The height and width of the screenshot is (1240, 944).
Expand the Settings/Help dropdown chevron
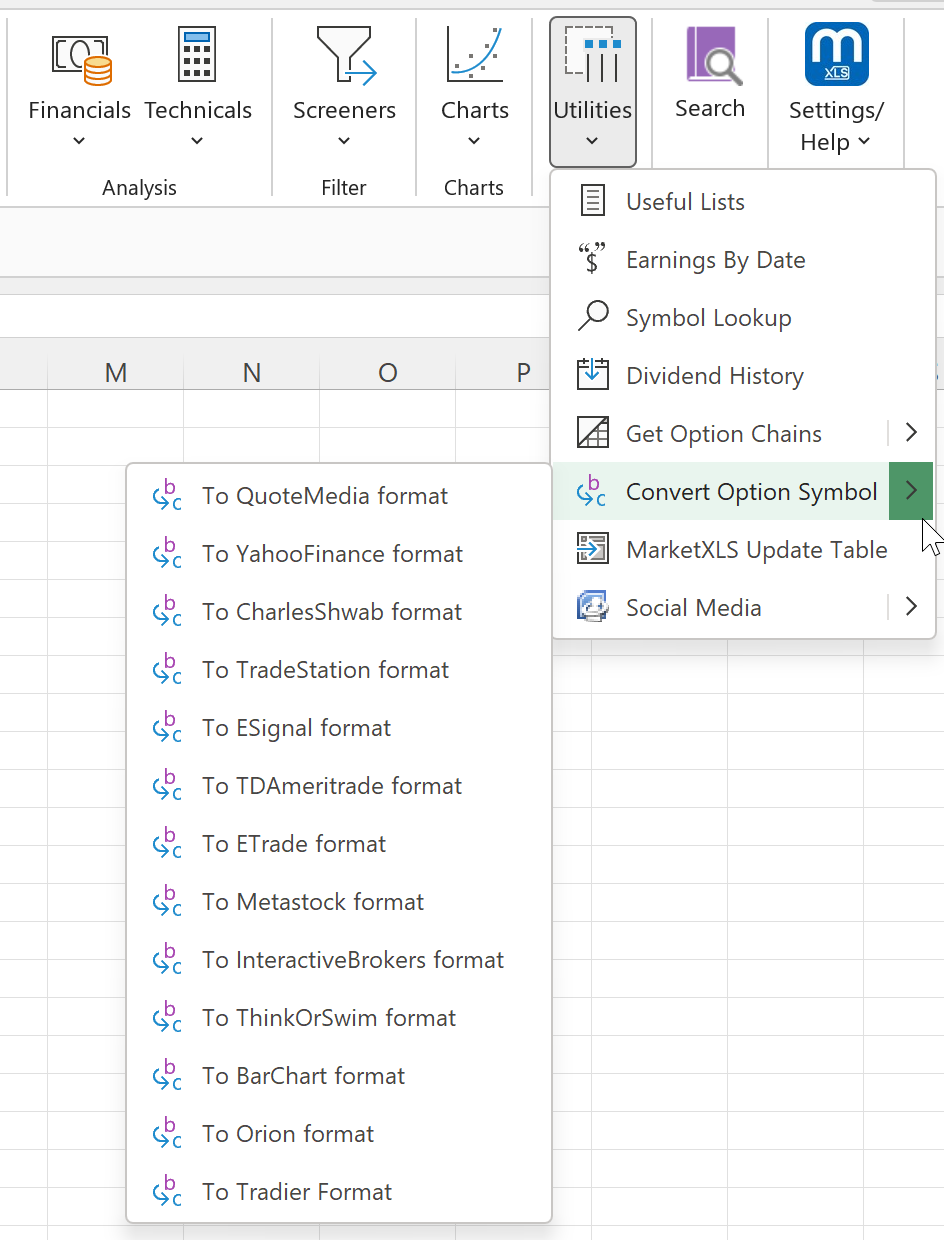click(x=863, y=142)
